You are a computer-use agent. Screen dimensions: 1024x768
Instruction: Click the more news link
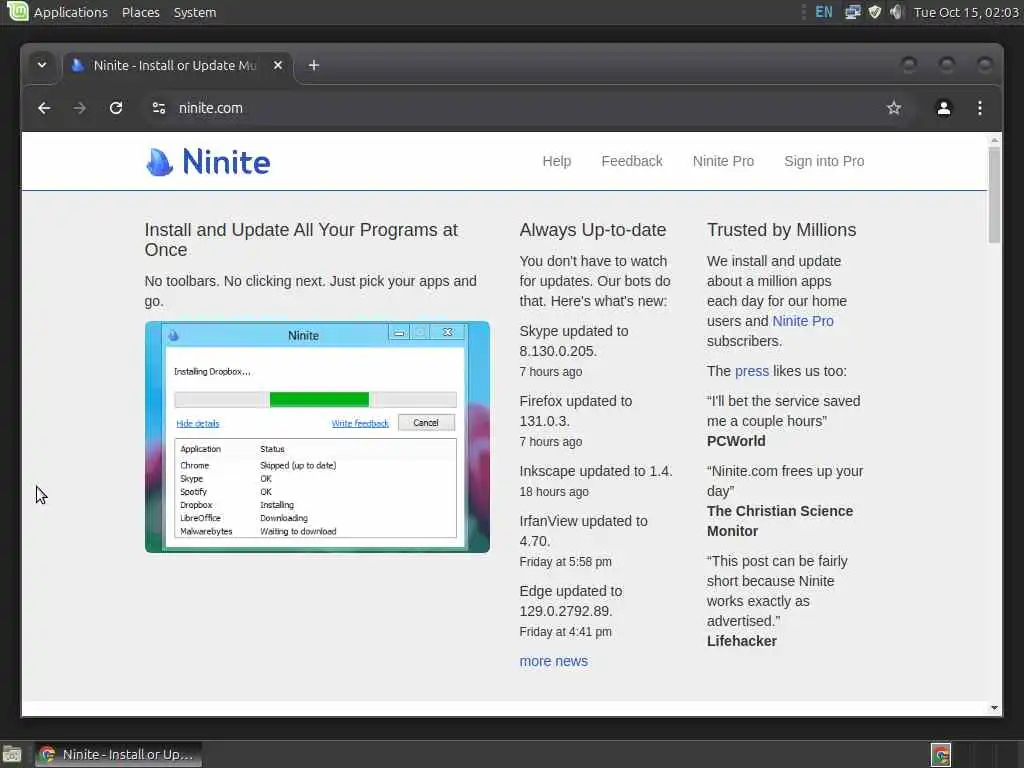[553, 661]
